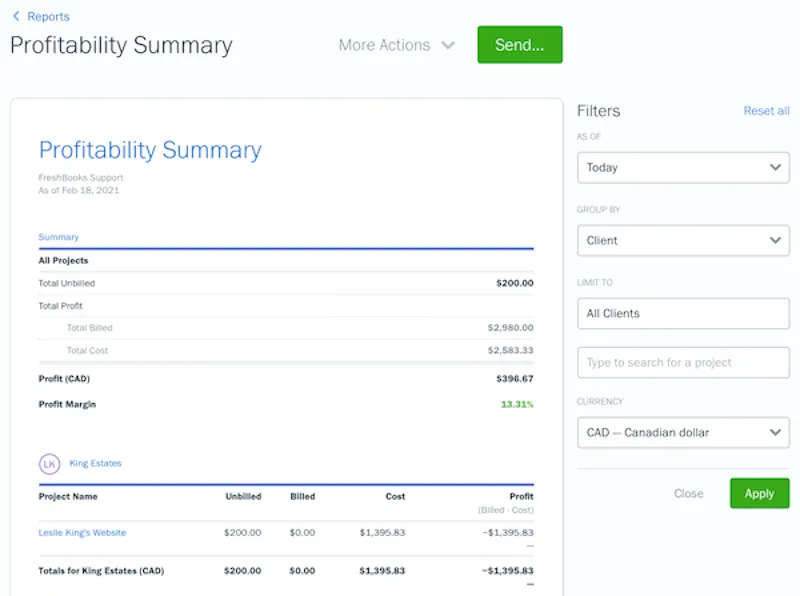Open the Leslie King's Website project
The height and width of the screenshot is (596, 800).
(82, 532)
